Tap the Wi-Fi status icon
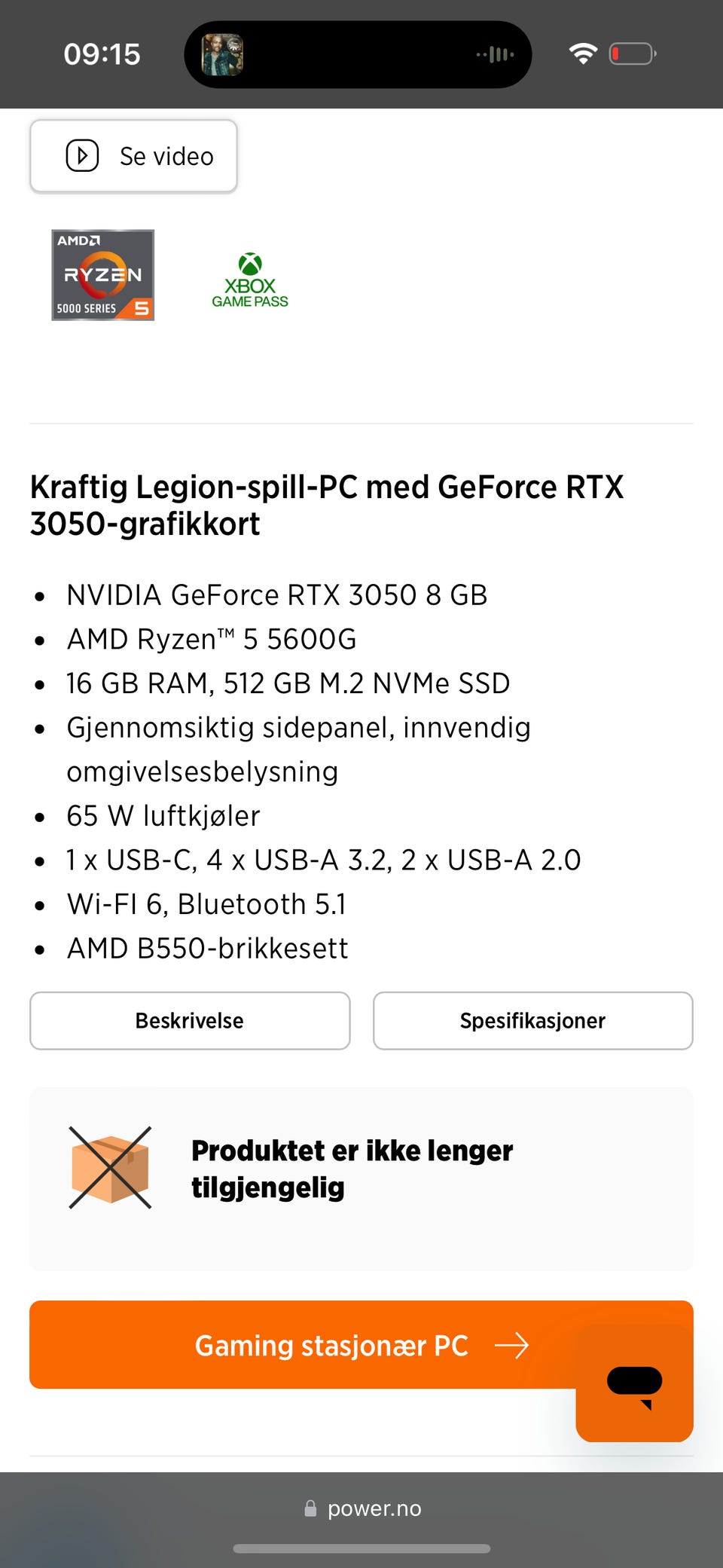The width and height of the screenshot is (723, 1568). (583, 53)
